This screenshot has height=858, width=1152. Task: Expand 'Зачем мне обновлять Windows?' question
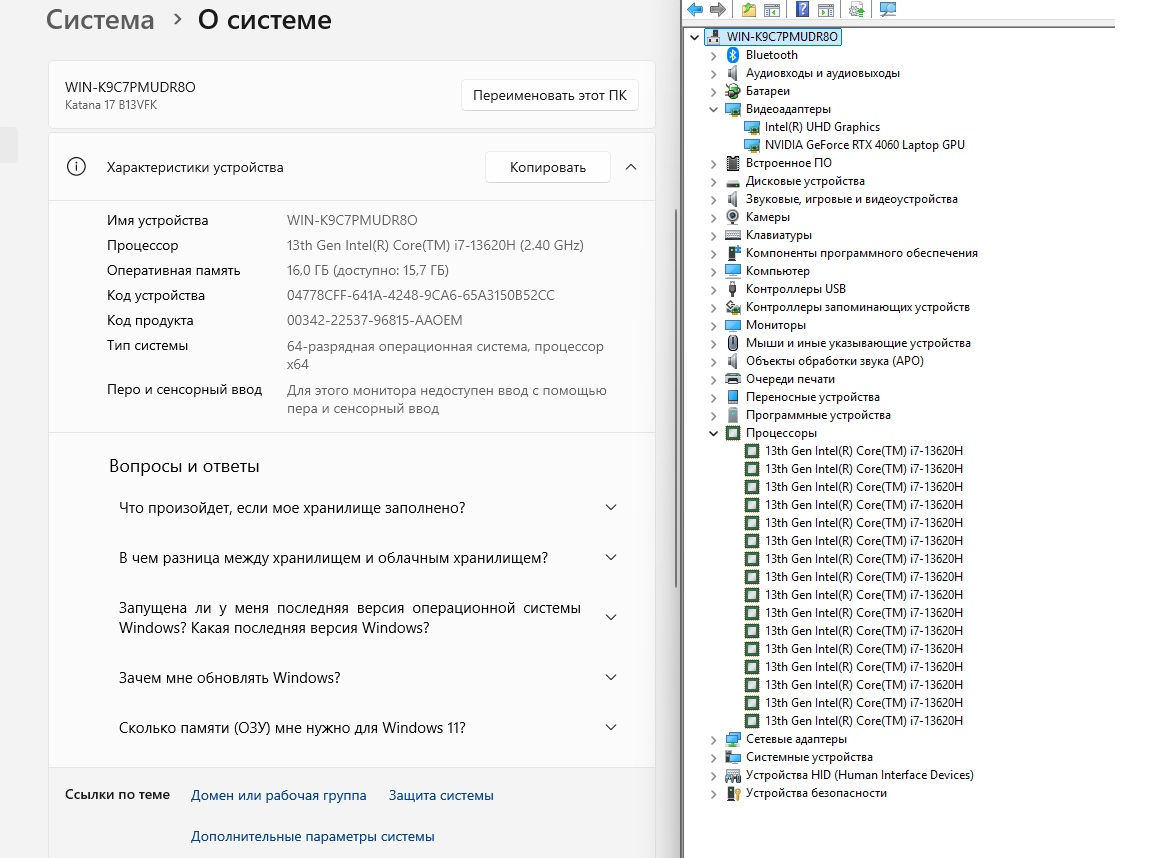pyautogui.click(x=611, y=677)
